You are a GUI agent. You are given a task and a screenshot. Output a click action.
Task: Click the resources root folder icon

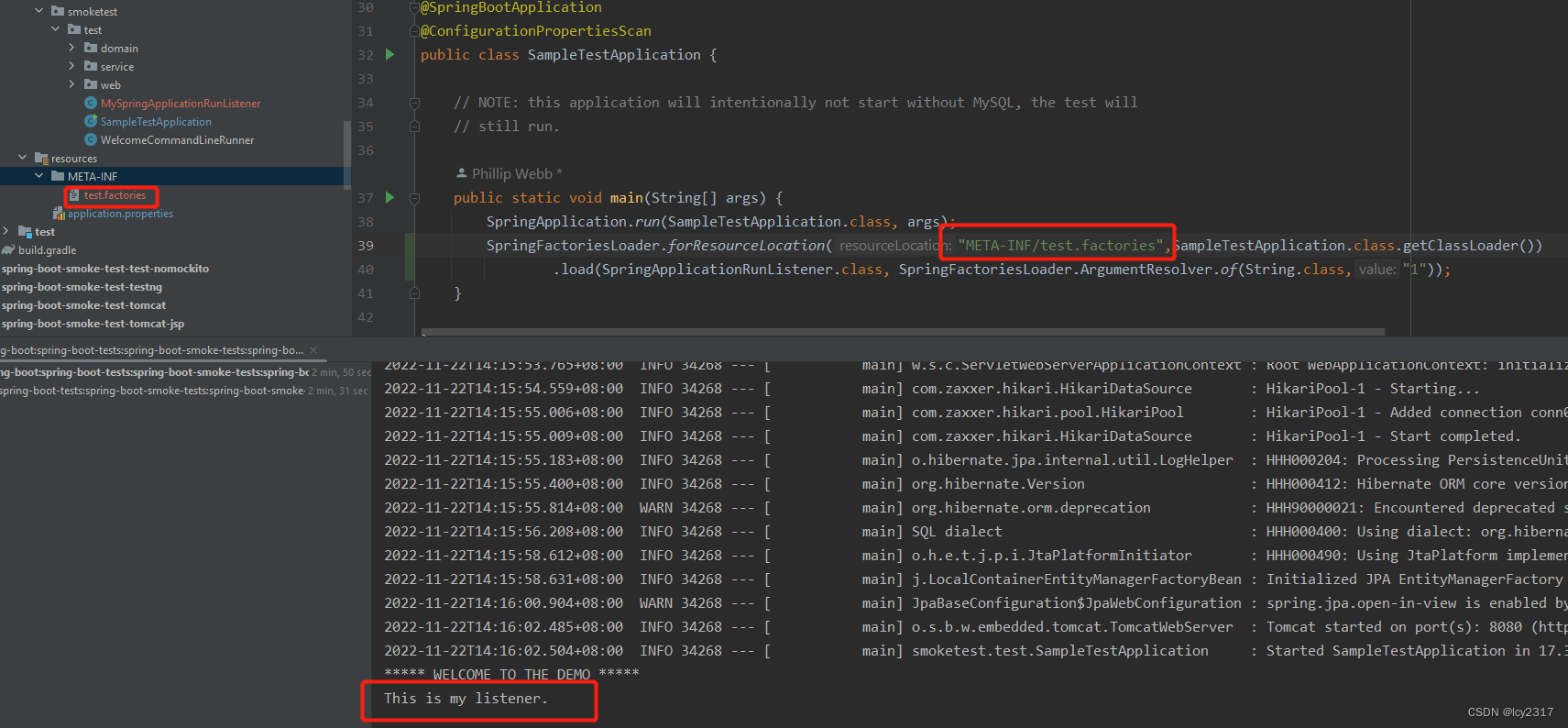(41, 158)
